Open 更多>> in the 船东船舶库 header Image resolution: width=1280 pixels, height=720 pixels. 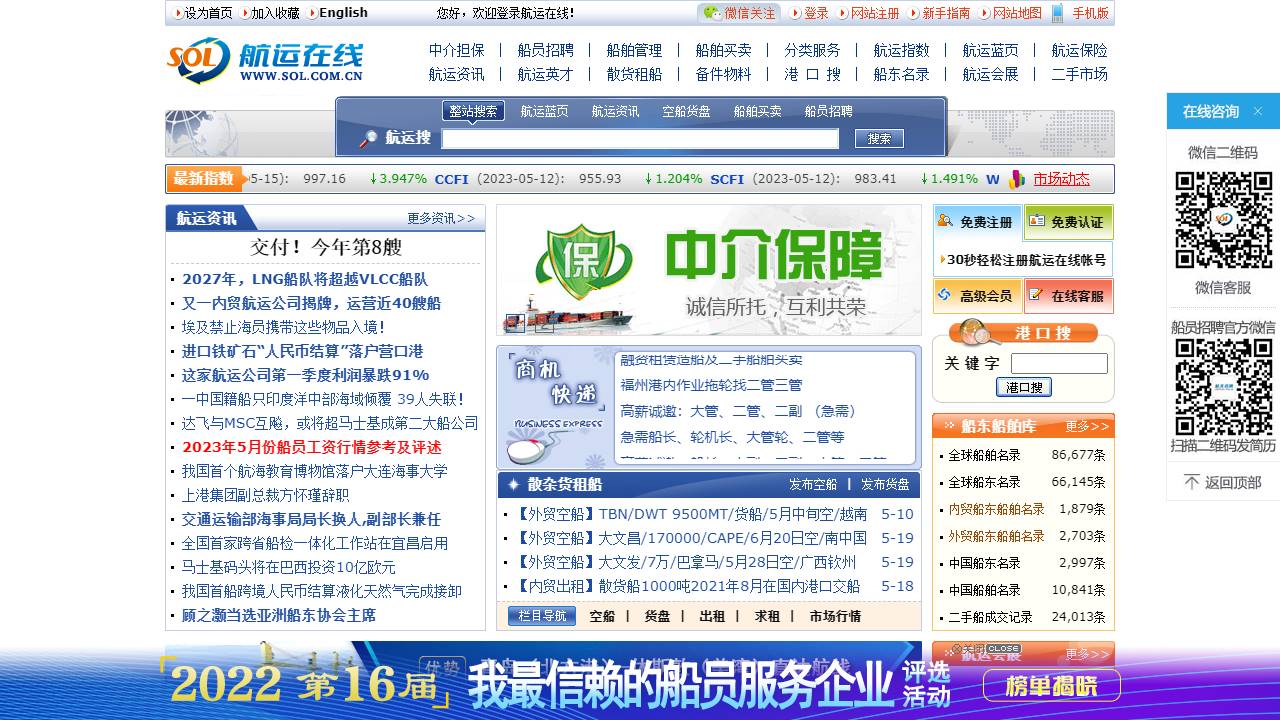1087,426
